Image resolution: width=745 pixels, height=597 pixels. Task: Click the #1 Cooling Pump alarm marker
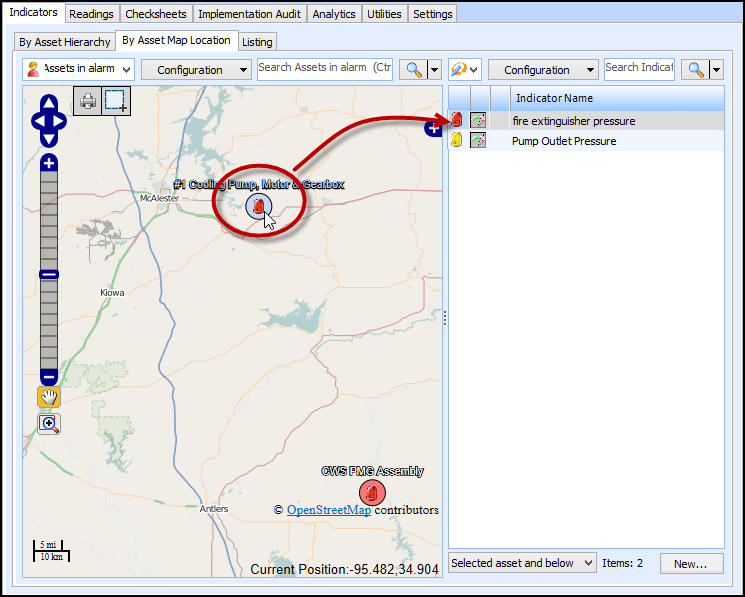tap(258, 206)
